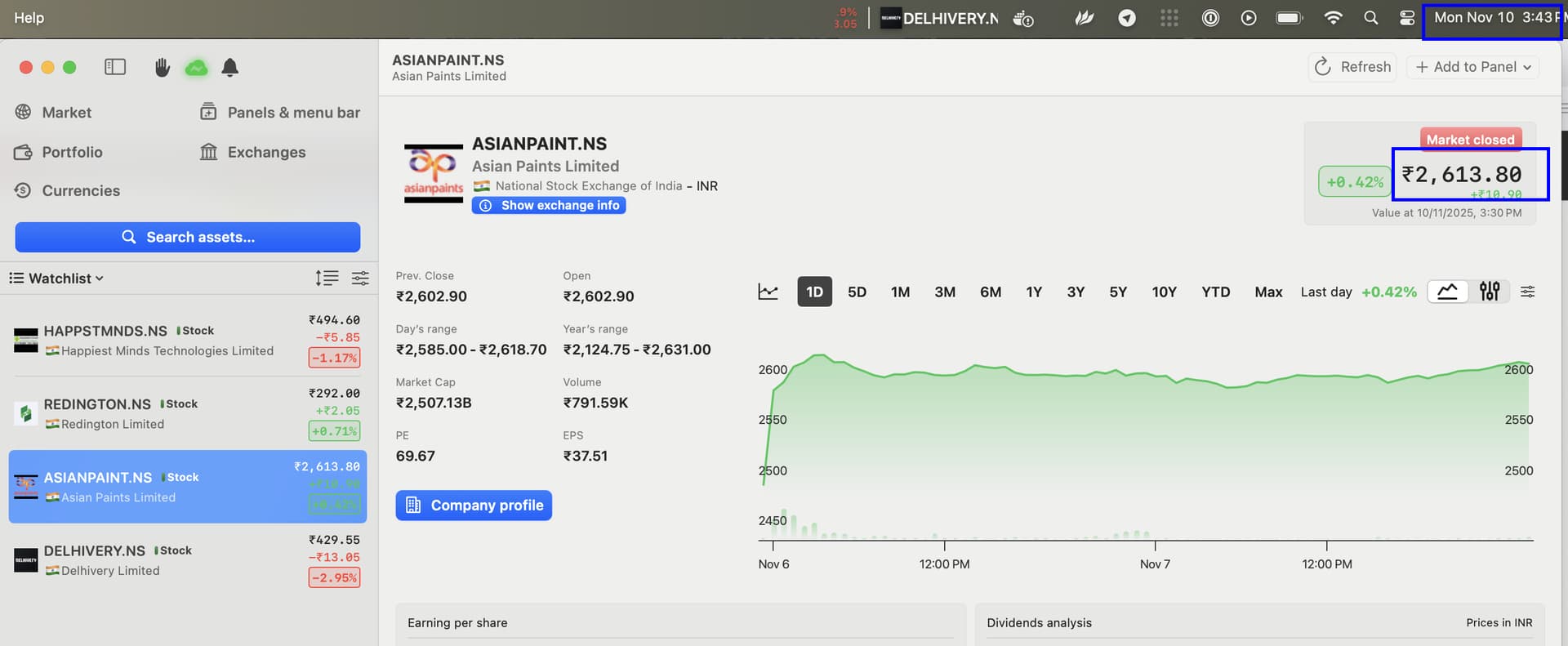Viewport: 1568px width, 646px height.
Task: Open the Company profile button
Action: point(474,506)
